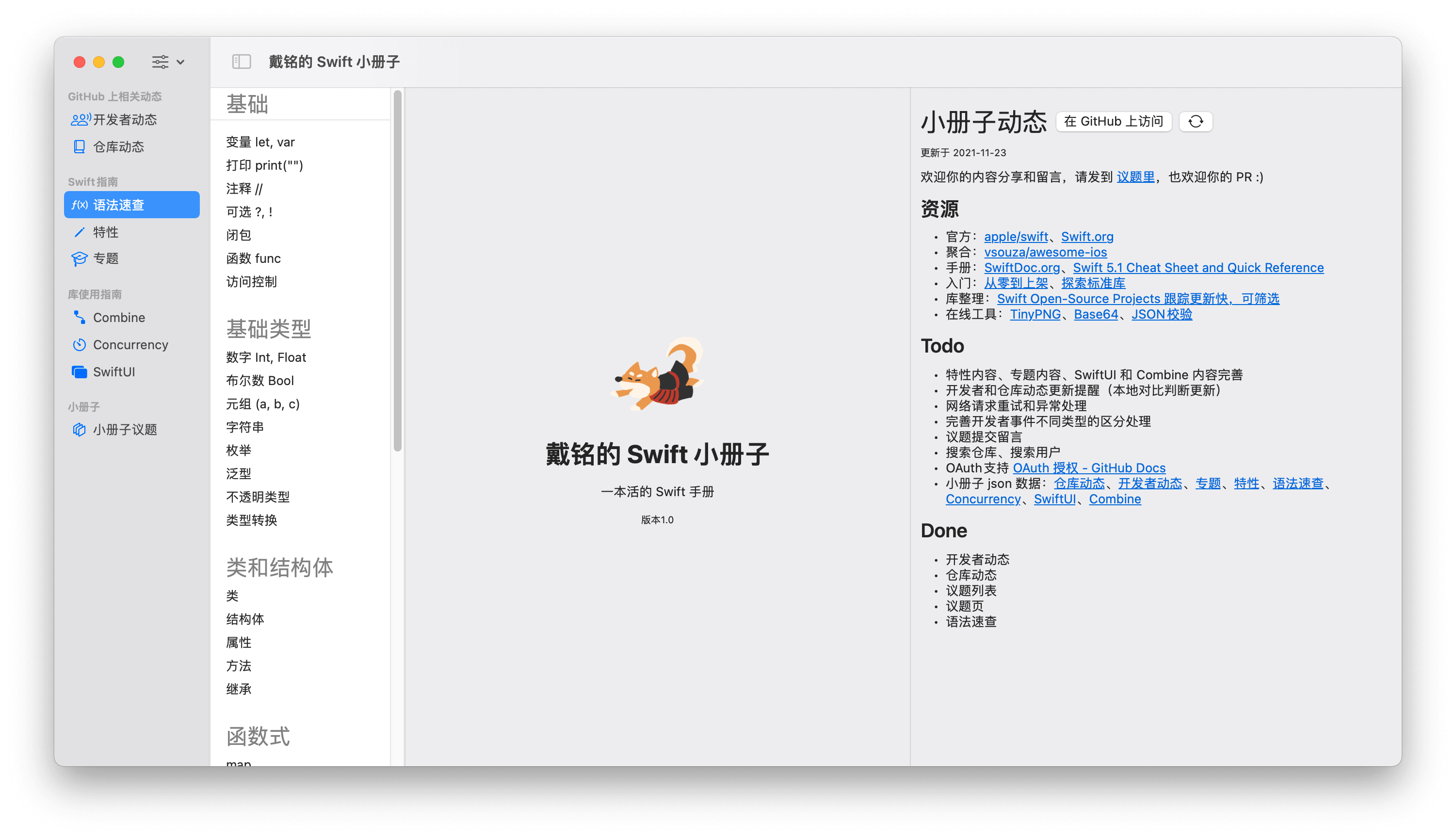Open 语法速查 json data link

(x=1297, y=483)
